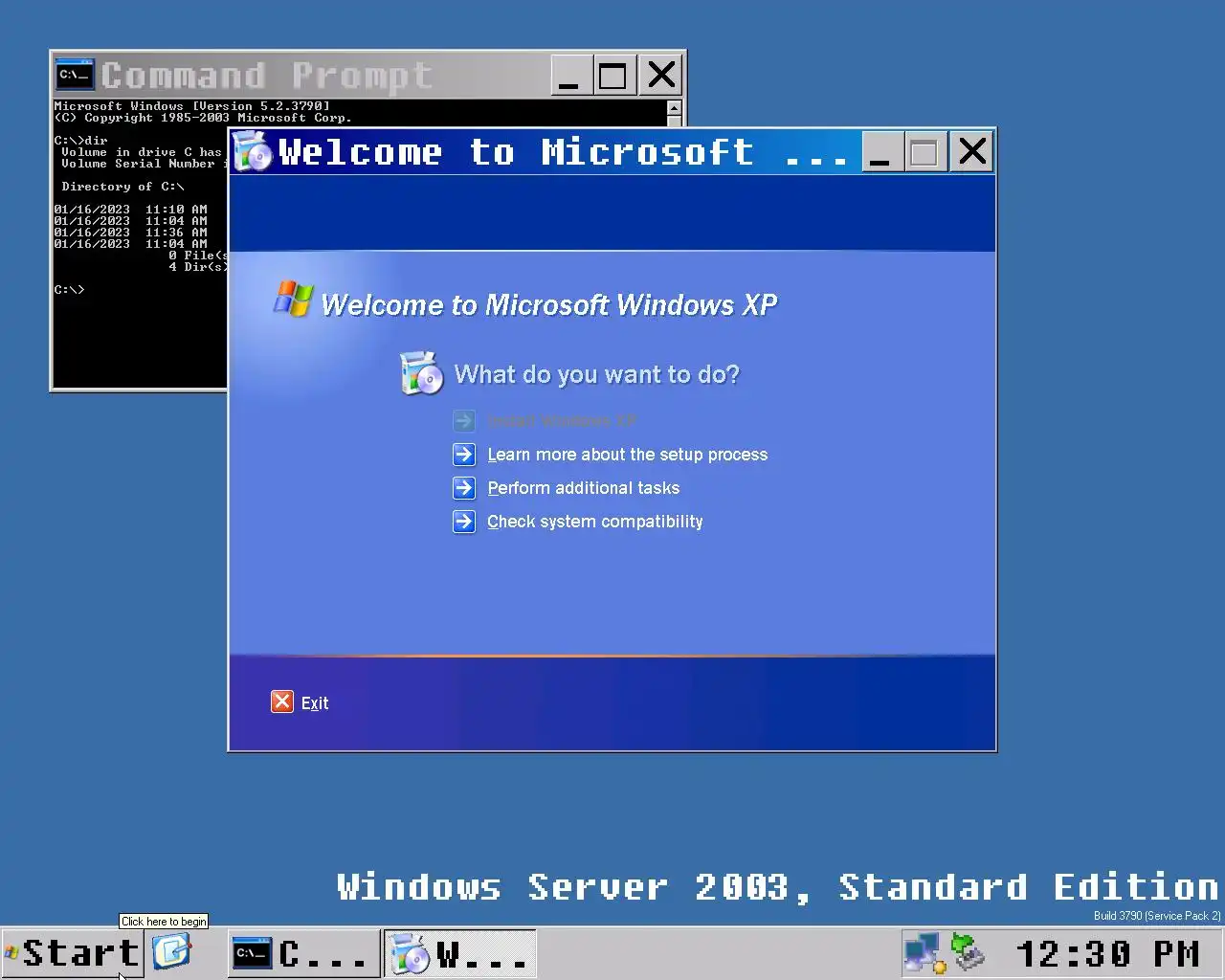Screen dimensions: 1225x980
Task: Click the safely remove hardware tray icon
Action: pos(967,953)
